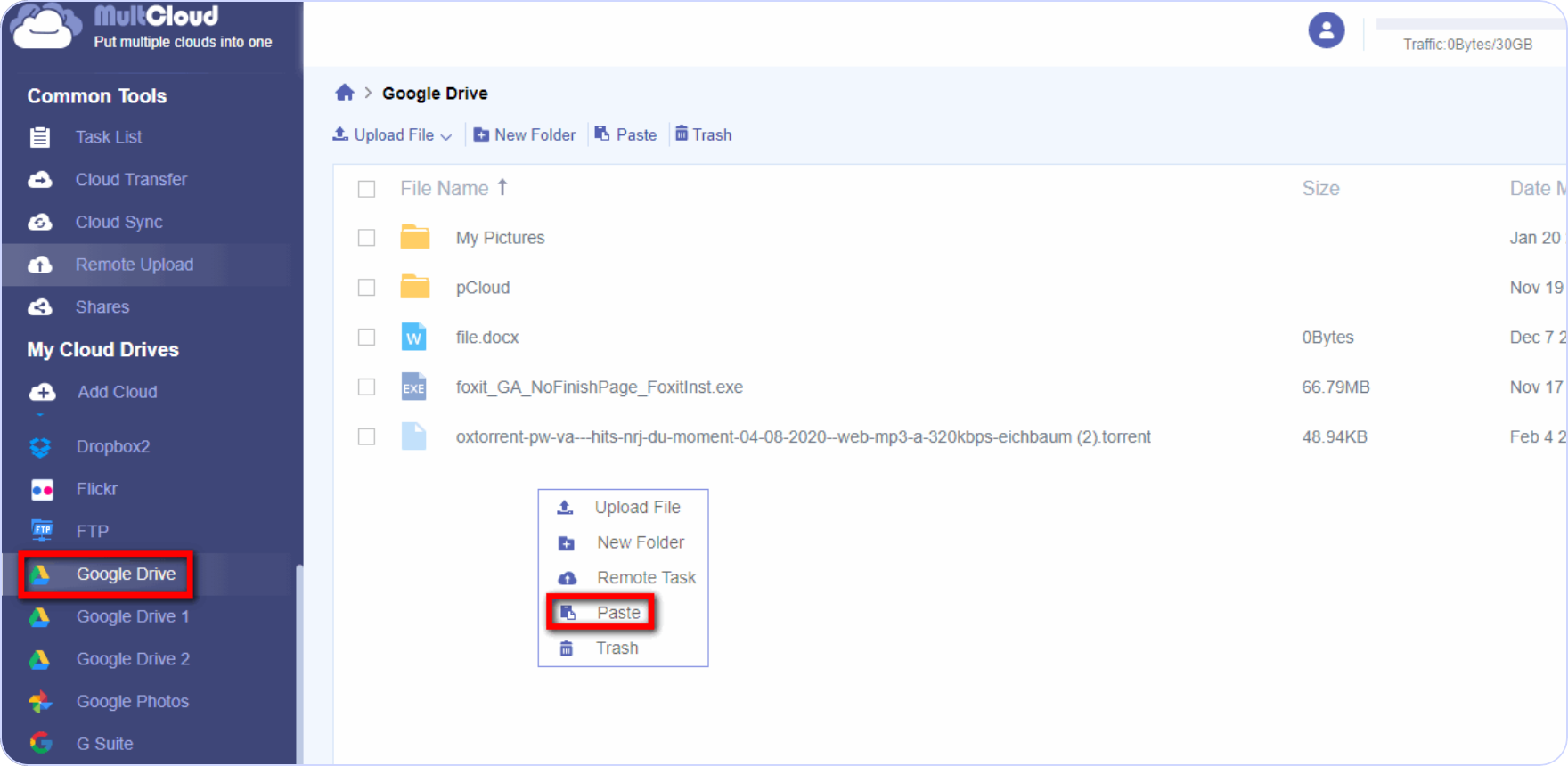Screen dimensions: 1568x766
Task: Click the Google Drive breadcrumb text
Action: click(435, 94)
